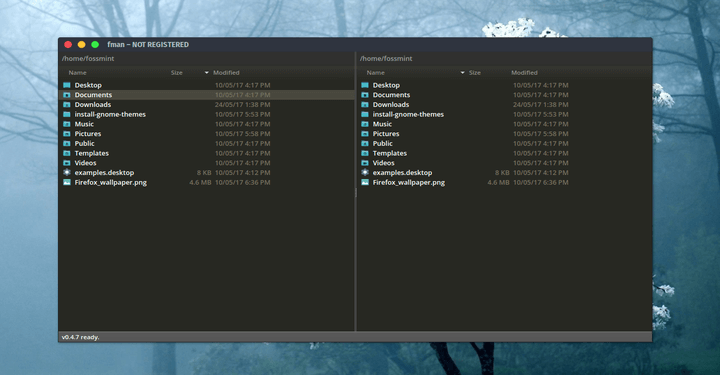The image size is (720, 375).
Task: Click Documents folder icon in right pane
Action: click(x=365, y=95)
